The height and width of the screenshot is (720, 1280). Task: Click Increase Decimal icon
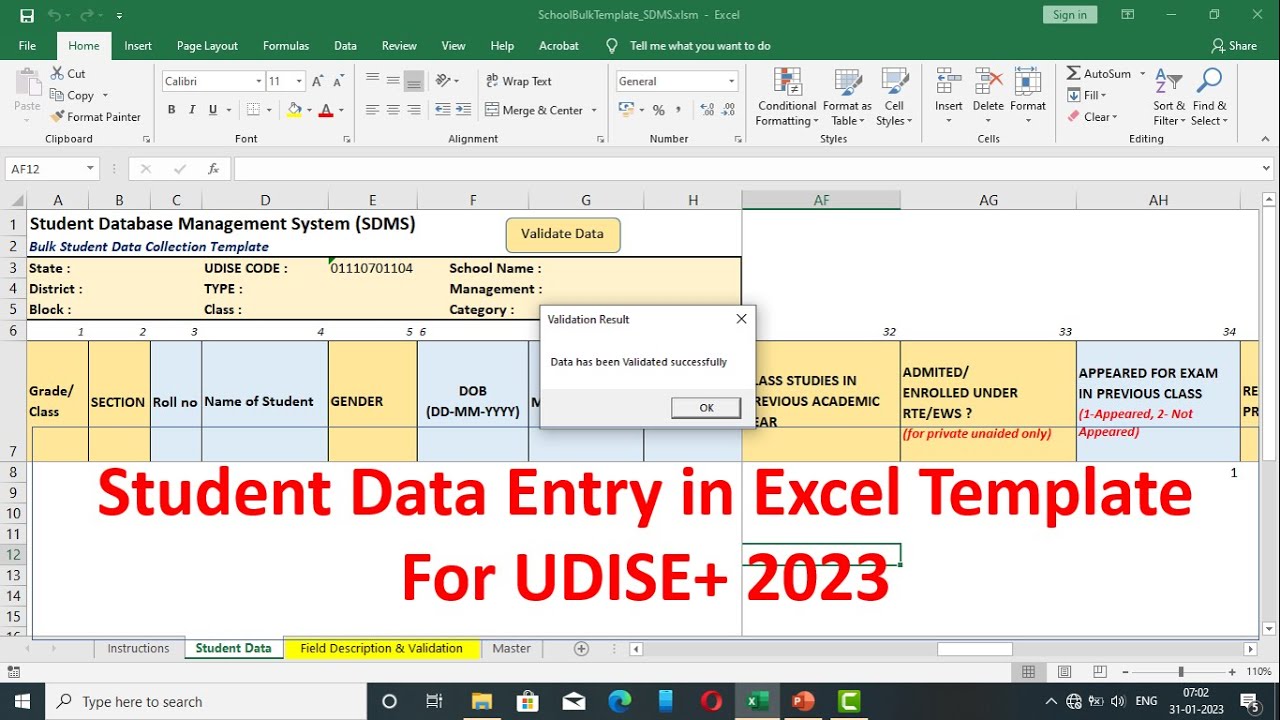pos(708,110)
